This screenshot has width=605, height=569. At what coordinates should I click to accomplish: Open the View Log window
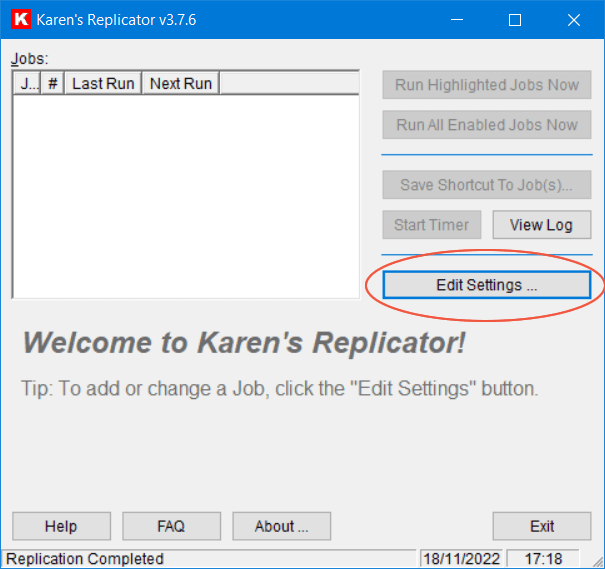click(x=541, y=225)
